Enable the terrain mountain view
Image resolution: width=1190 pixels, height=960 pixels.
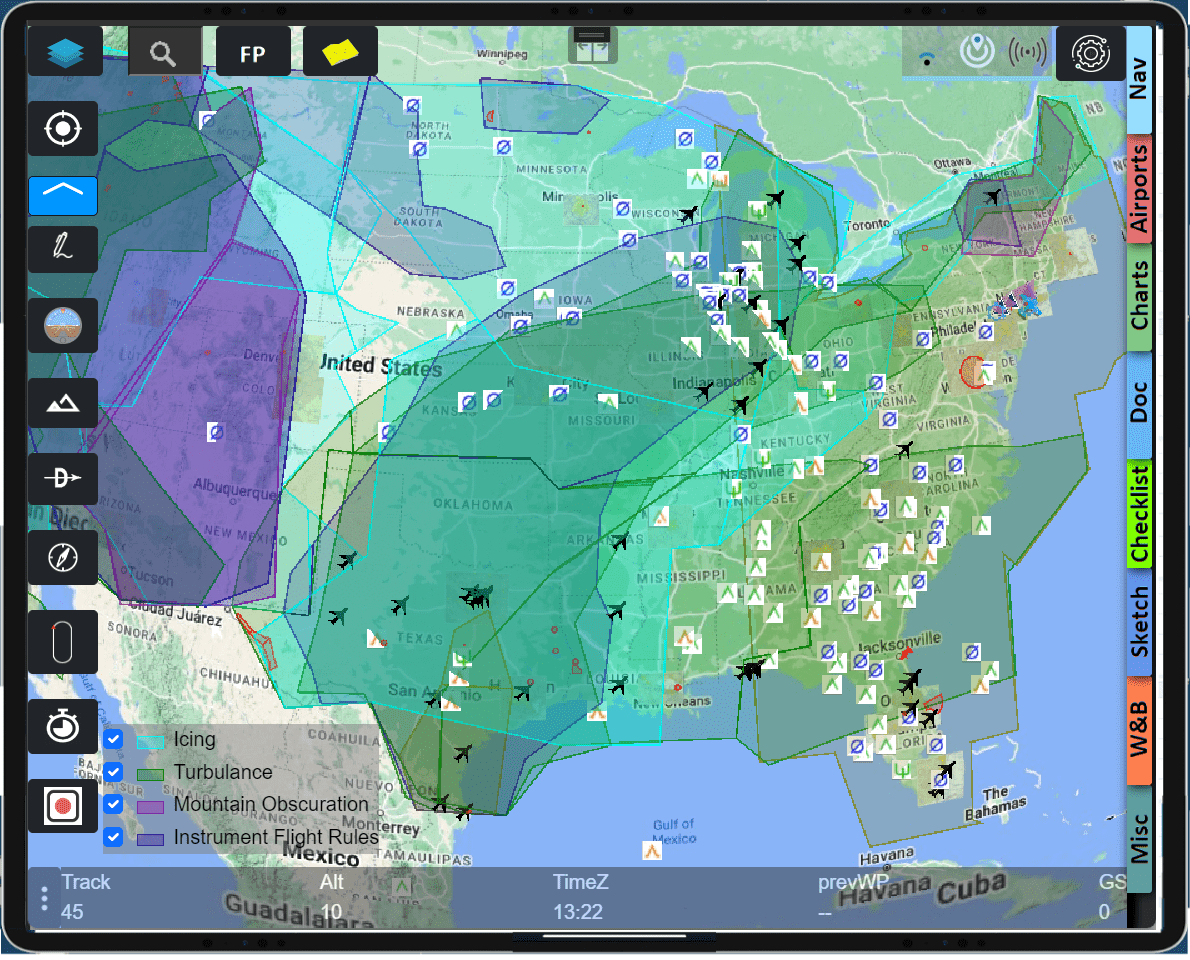click(63, 403)
